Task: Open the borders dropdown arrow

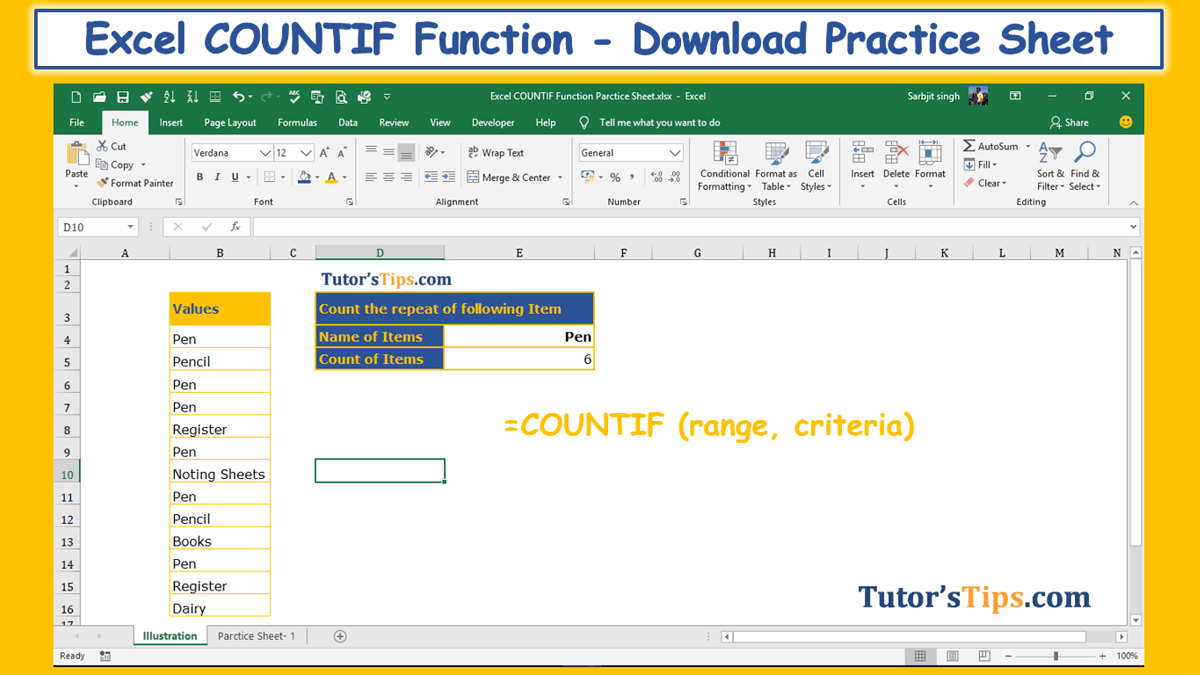Action: (285, 177)
